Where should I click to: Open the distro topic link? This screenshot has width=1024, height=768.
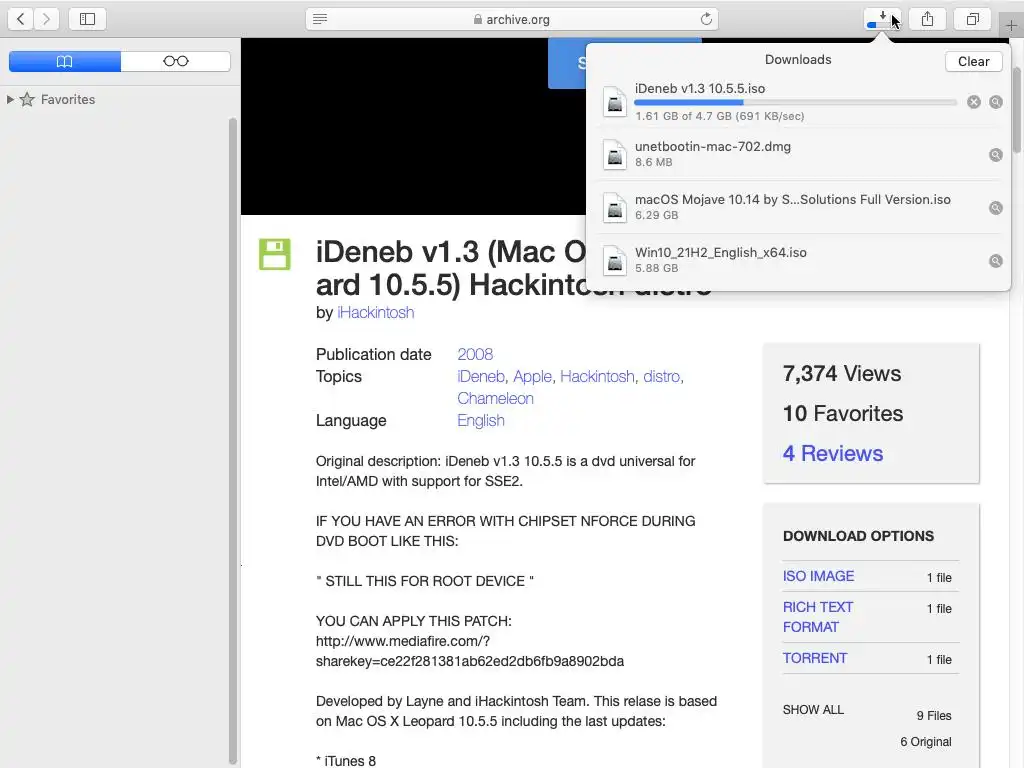pos(661,376)
